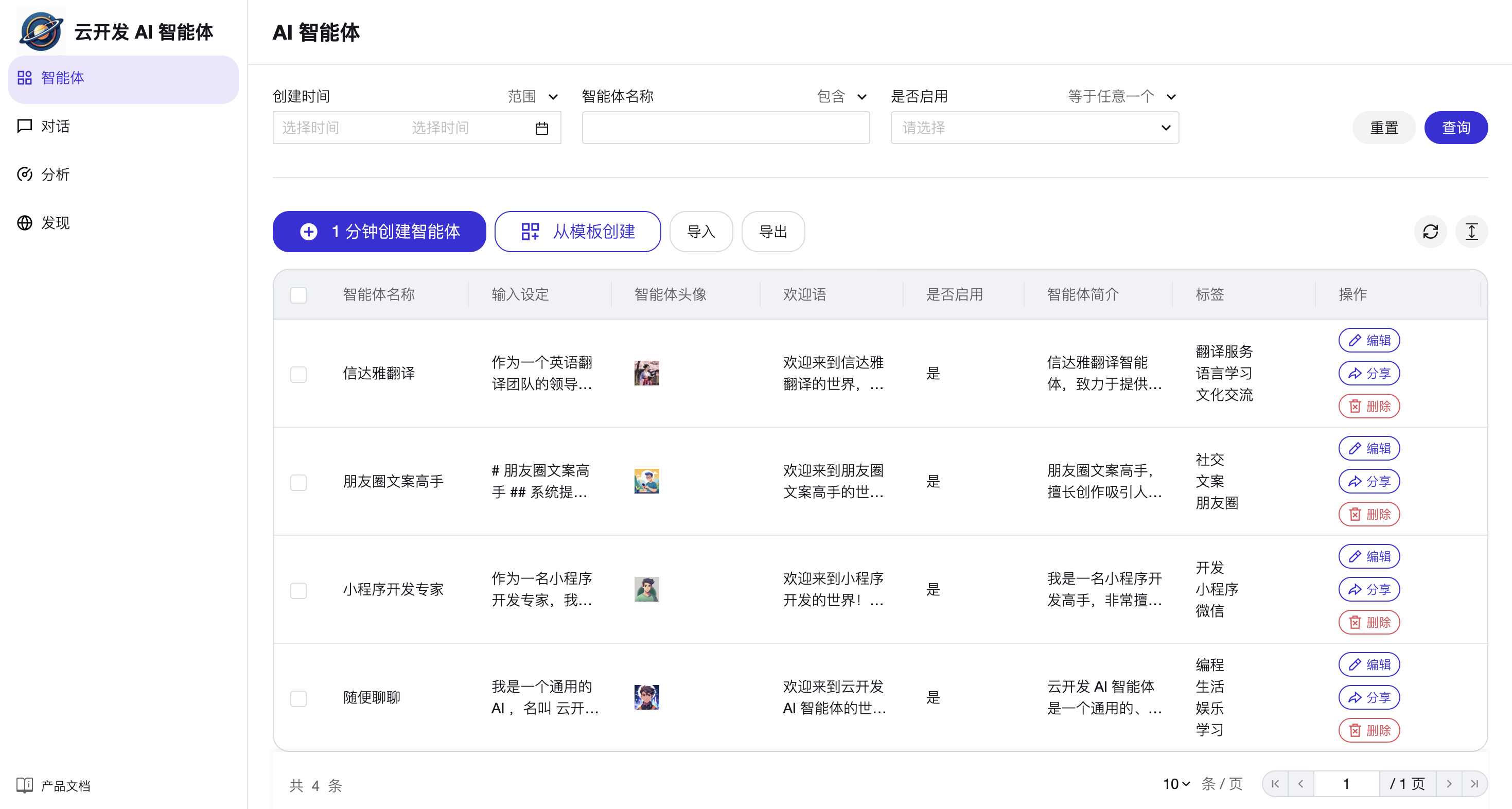The width and height of the screenshot is (1512, 809).
Task: Open 产品文档 book icon link
Action: click(x=25, y=785)
